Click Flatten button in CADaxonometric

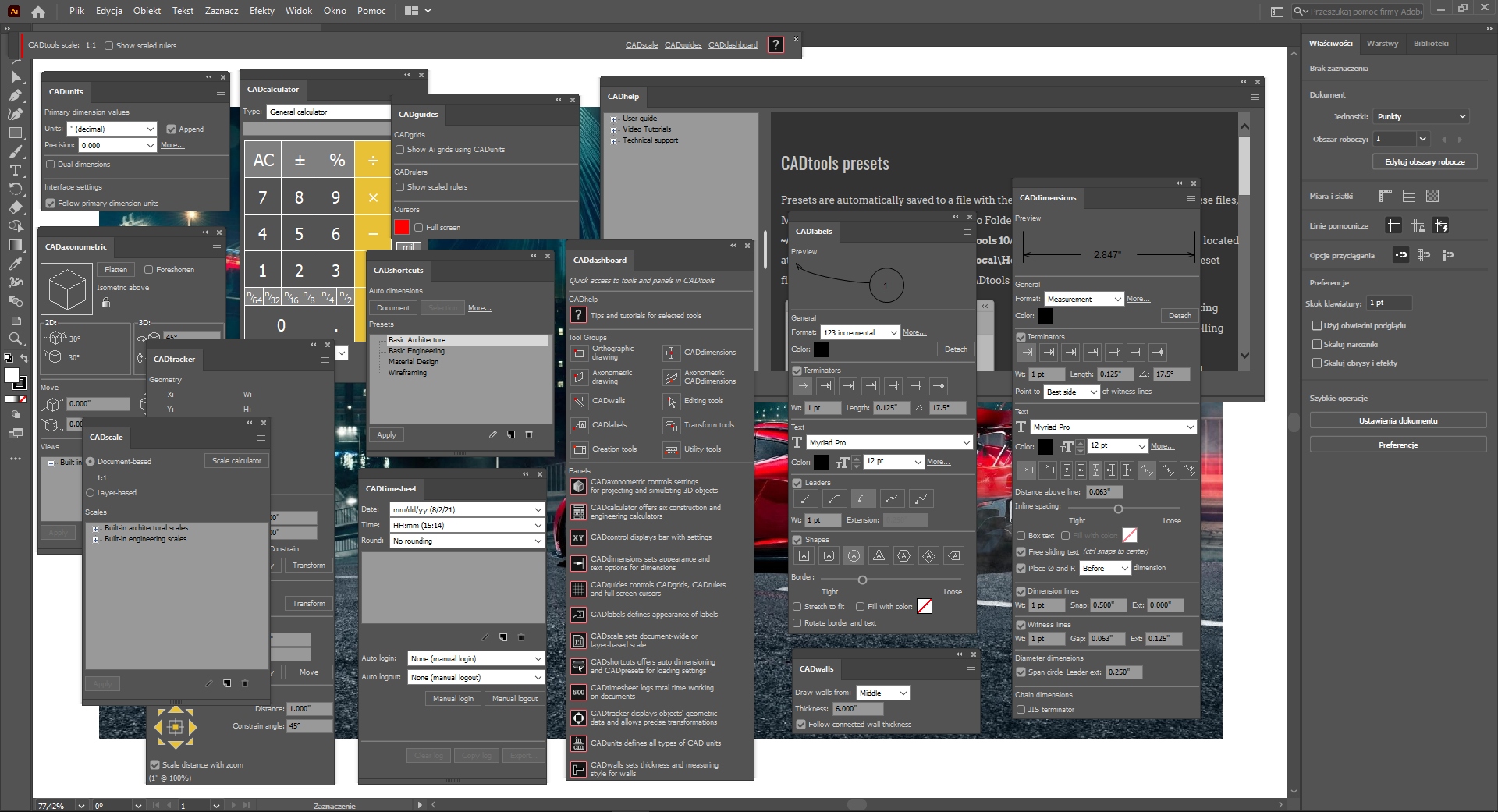point(116,270)
